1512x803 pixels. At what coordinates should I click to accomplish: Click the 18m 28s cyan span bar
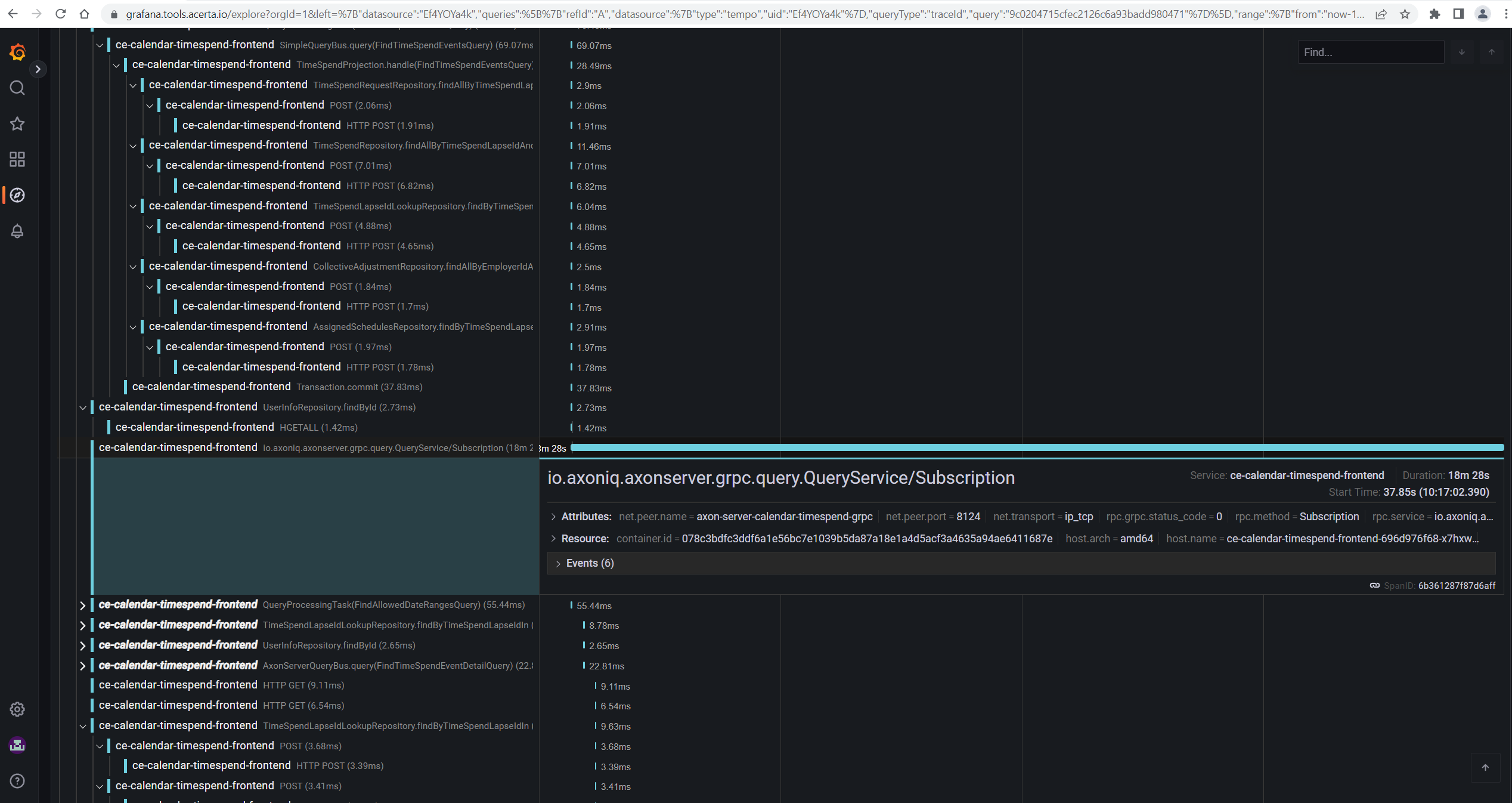(1037, 447)
